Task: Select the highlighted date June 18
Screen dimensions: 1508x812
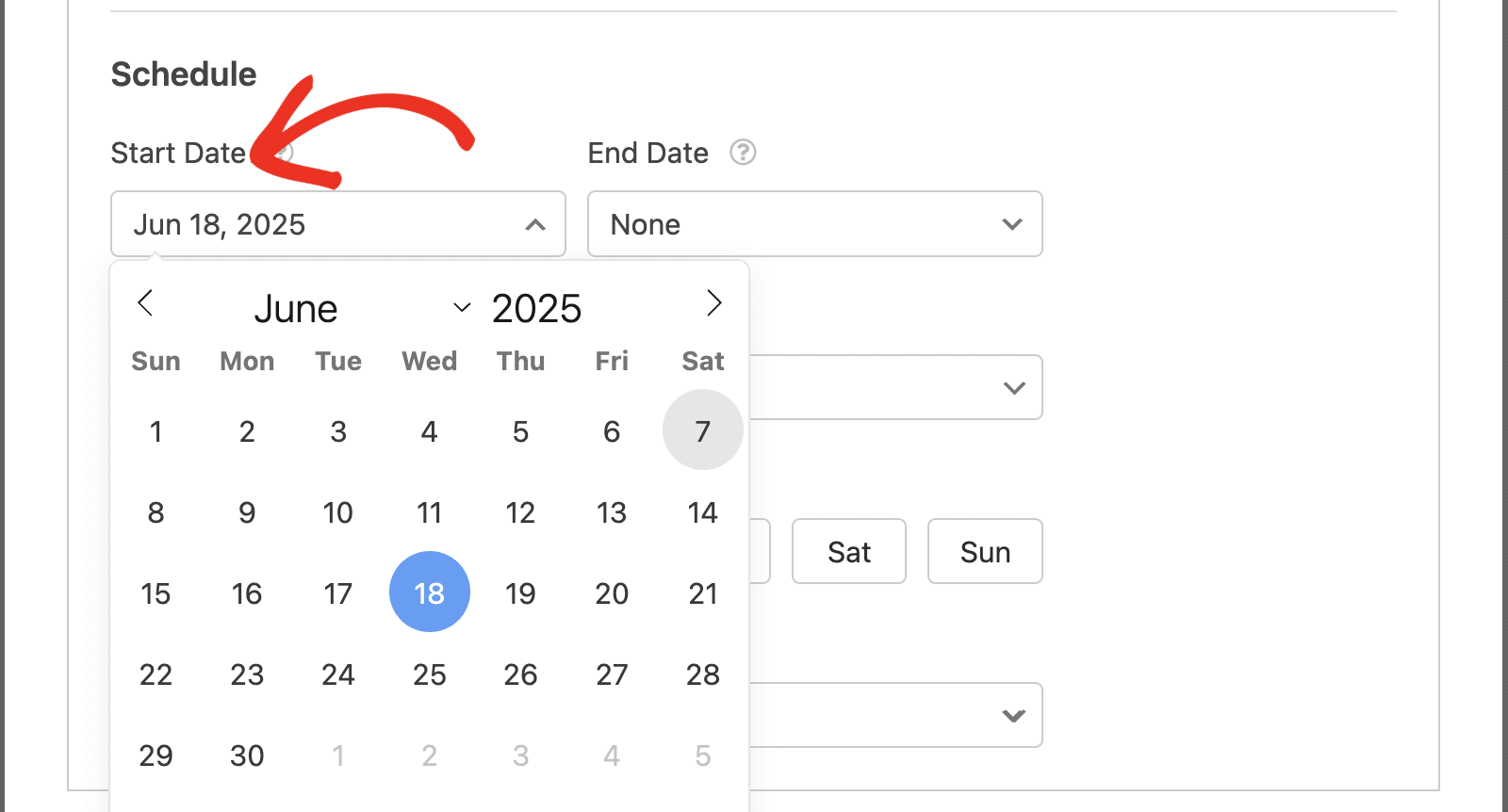Action: 430,593
